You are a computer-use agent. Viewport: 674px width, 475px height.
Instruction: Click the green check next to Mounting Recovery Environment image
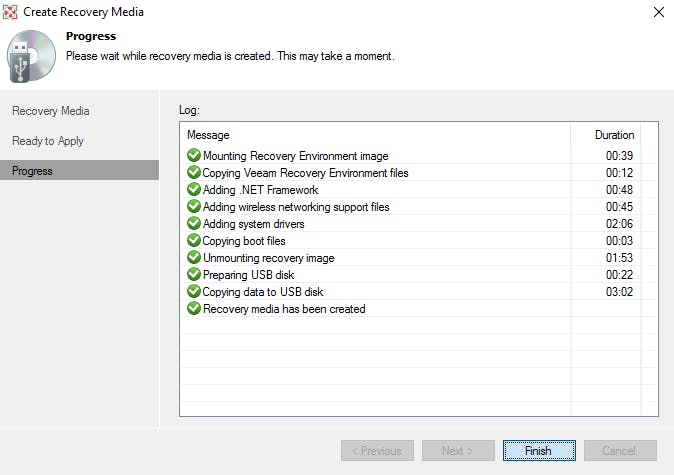point(194,156)
